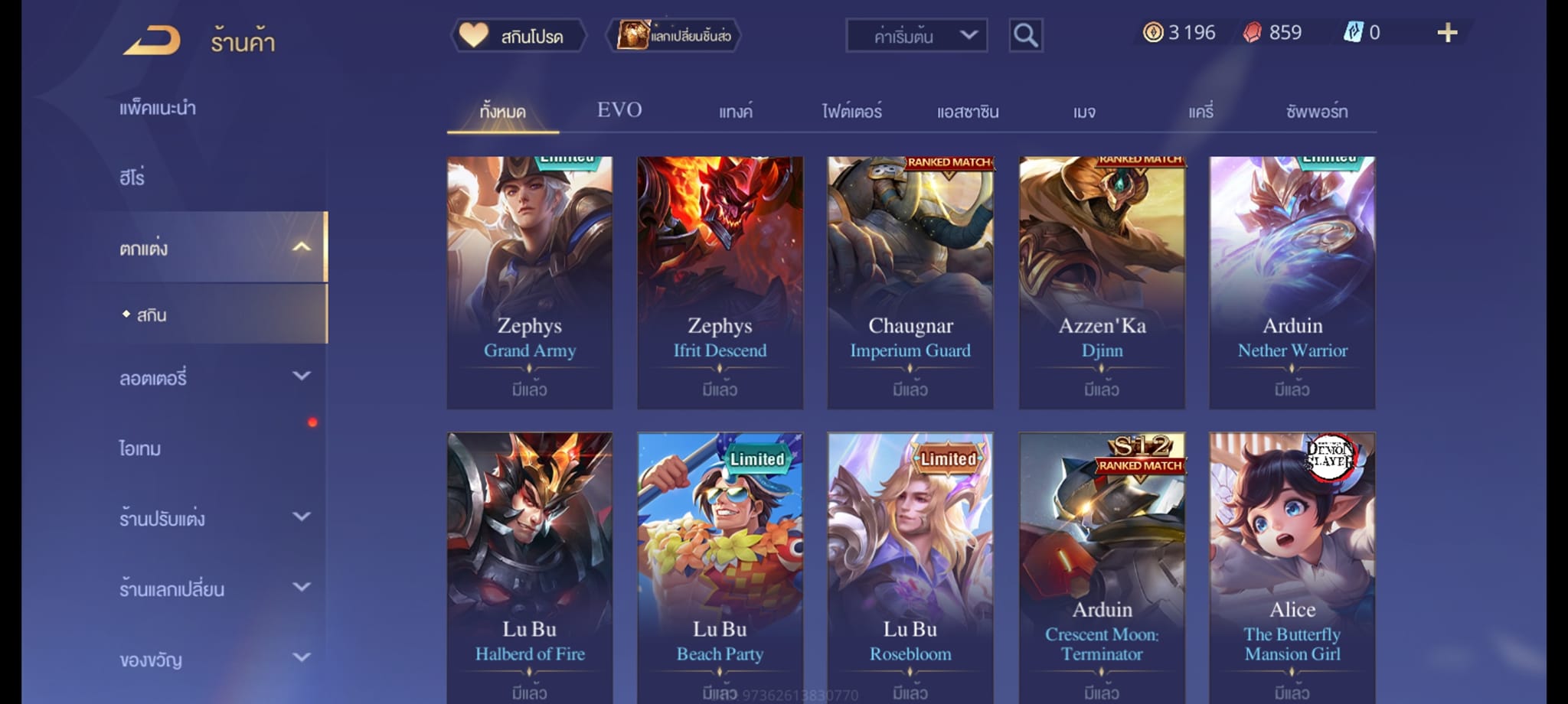Switch to the แอสซาซิน tab
1568x704 pixels.
[x=968, y=112]
